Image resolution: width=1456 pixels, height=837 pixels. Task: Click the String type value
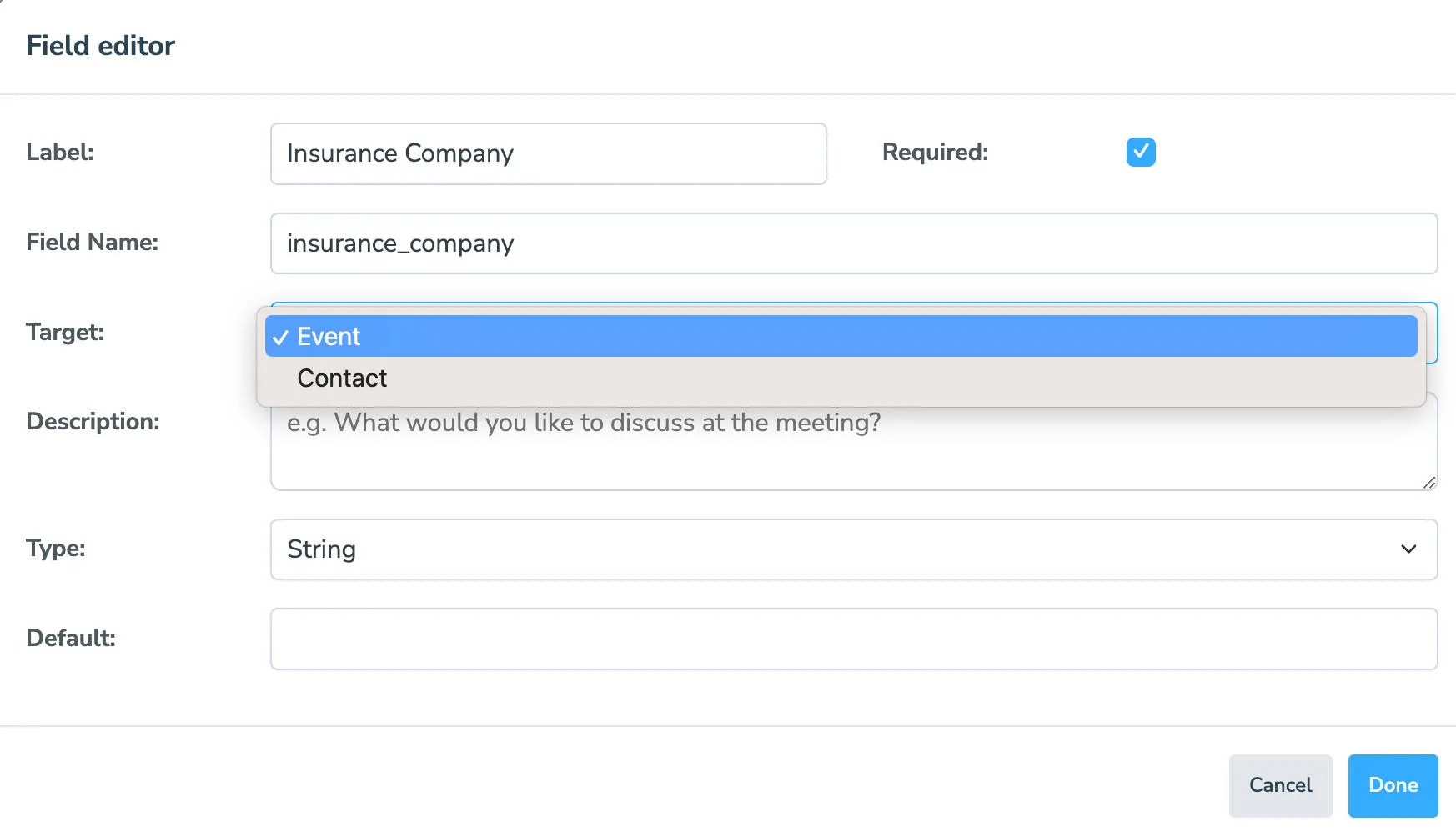[x=321, y=549]
